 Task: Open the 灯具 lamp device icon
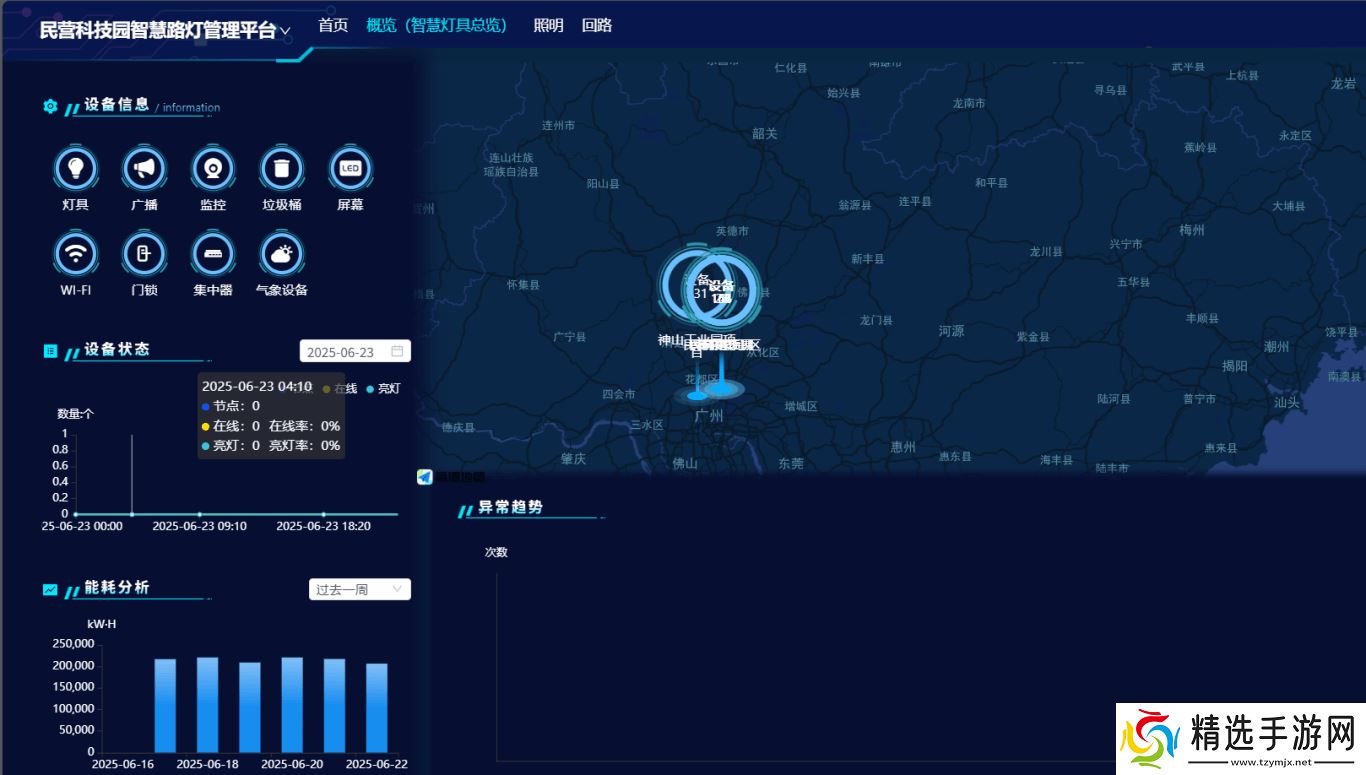point(76,169)
